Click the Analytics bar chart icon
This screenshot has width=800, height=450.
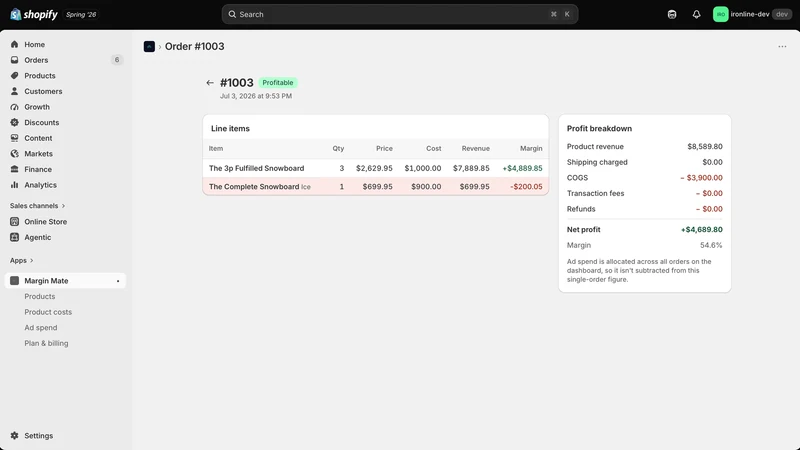(x=14, y=185)
